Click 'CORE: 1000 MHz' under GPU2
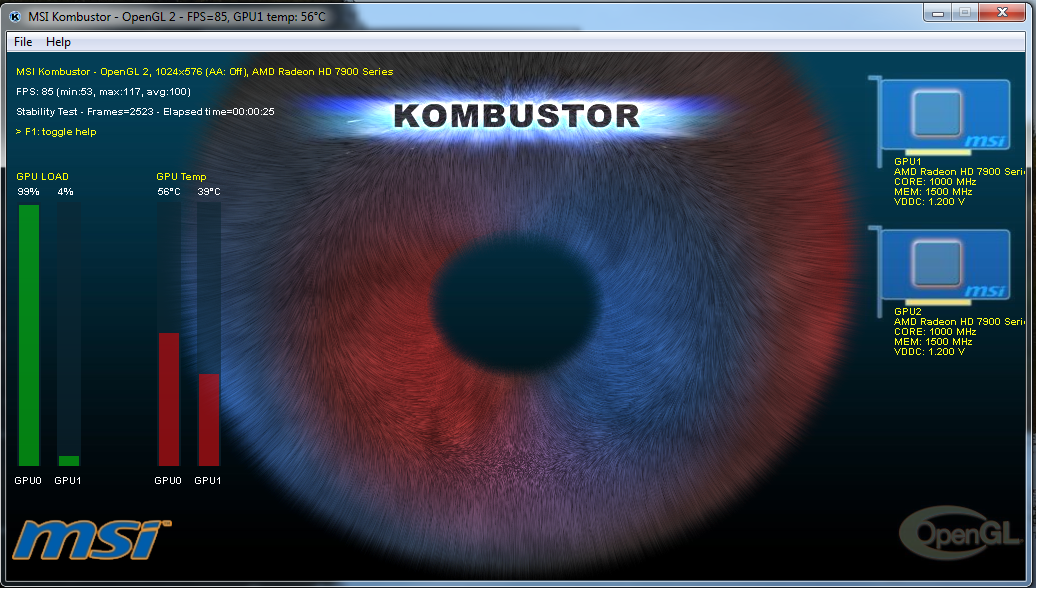 coord(935,331)
